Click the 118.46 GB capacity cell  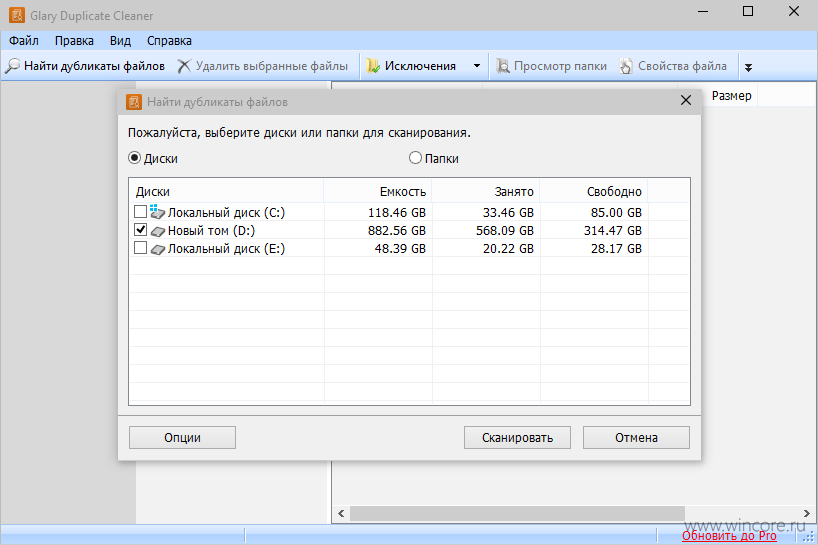(396, 212)
